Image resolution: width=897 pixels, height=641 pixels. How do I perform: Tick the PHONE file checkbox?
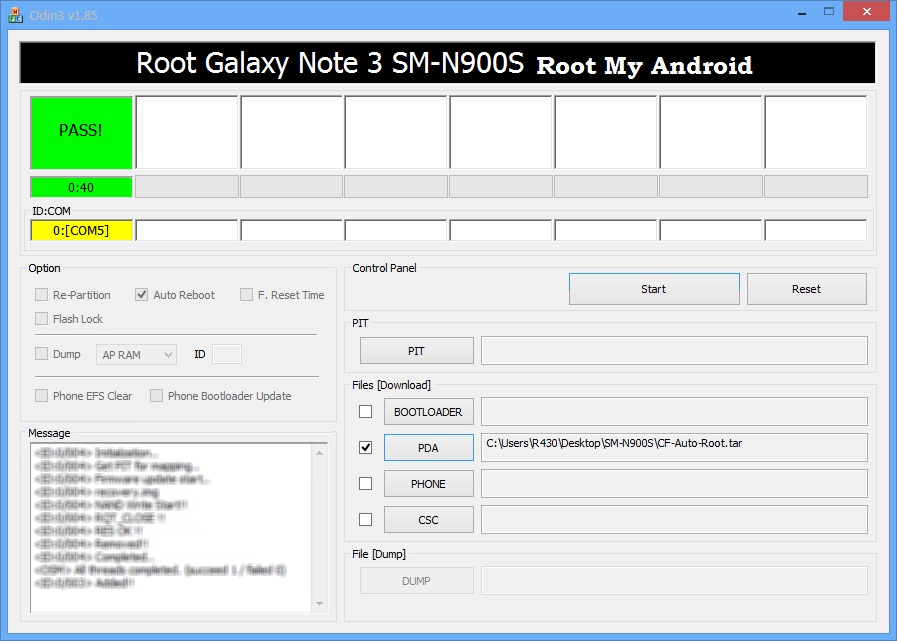click(x=365, y=484)
